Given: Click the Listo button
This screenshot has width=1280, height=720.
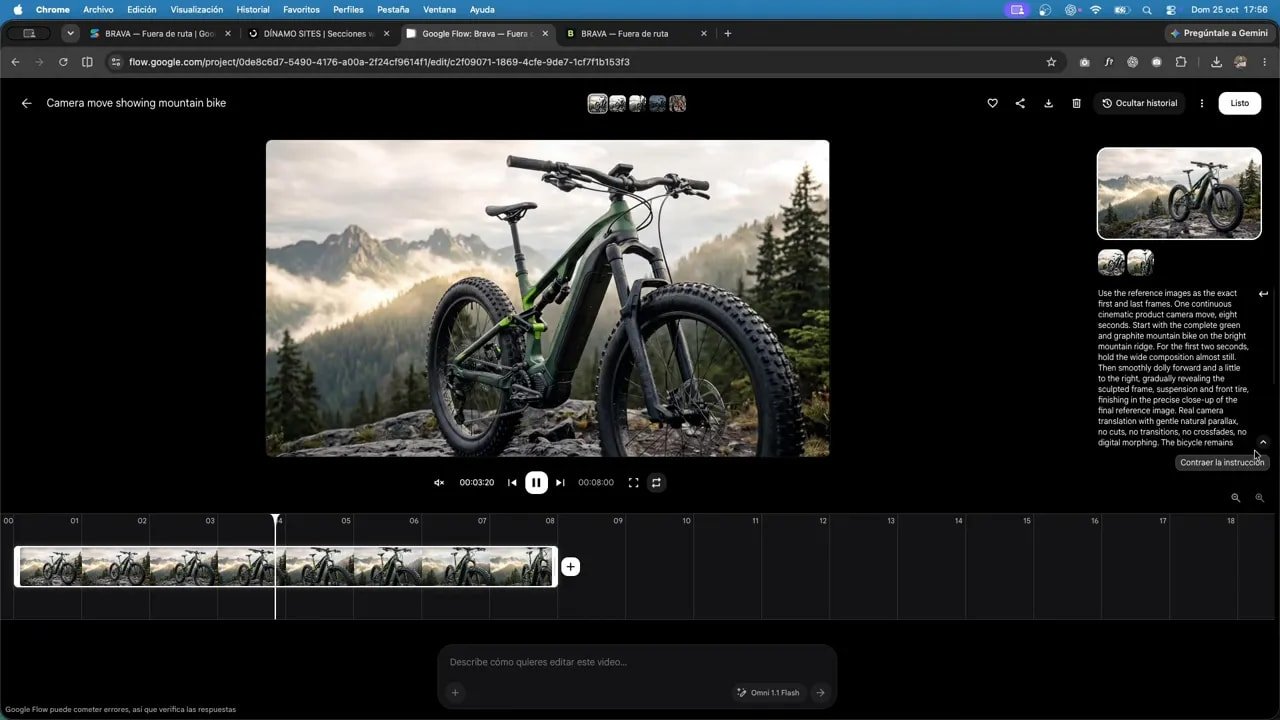Looking at the screenshot, I should 1240,103.
